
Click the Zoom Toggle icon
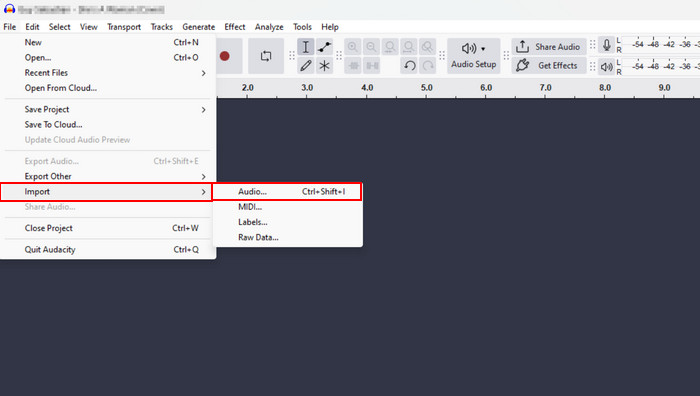(428, 47)
